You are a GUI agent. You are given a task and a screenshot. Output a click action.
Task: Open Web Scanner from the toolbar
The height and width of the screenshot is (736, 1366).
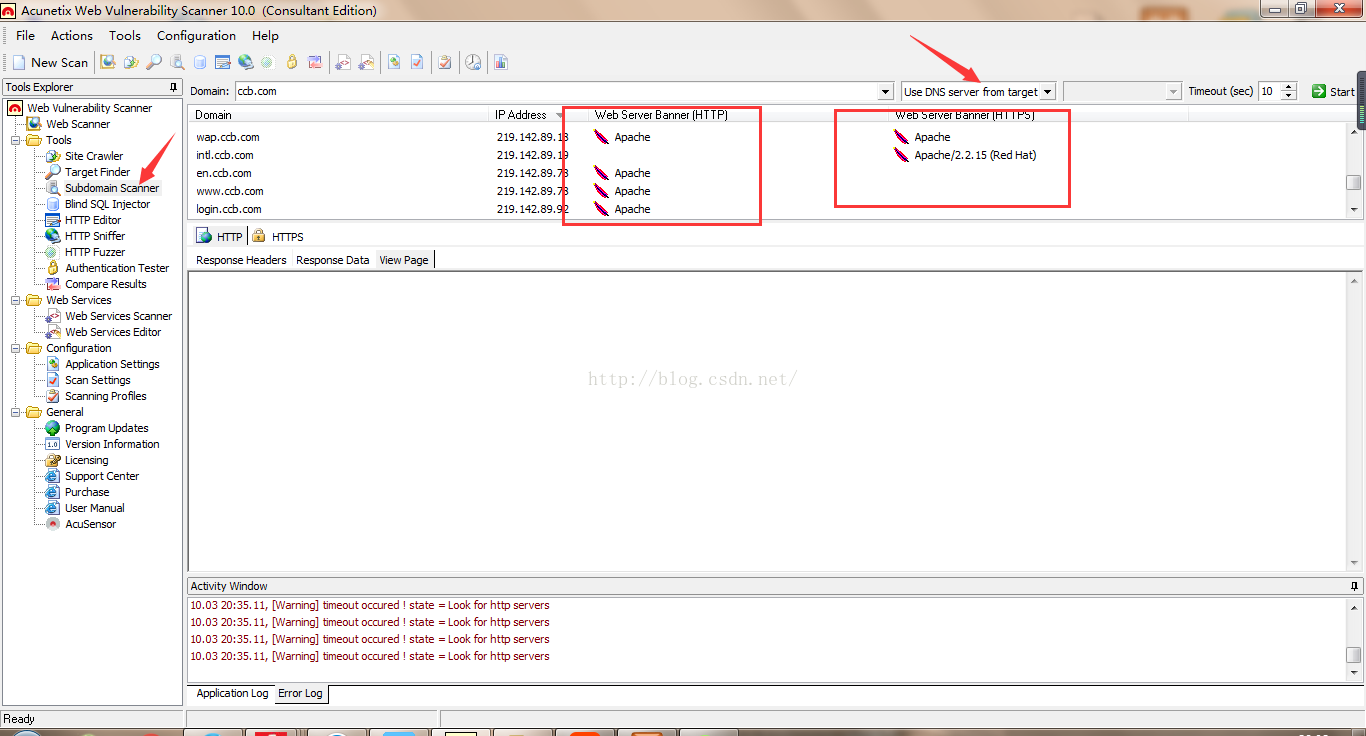pos(108,62)
